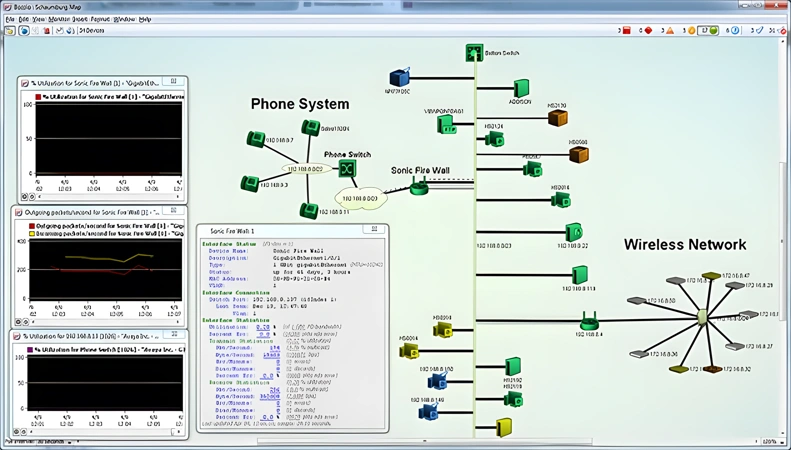Screen dimensions: 791x450
Task: Select the blue cube device icon
Action: click(x=400, y=77)
